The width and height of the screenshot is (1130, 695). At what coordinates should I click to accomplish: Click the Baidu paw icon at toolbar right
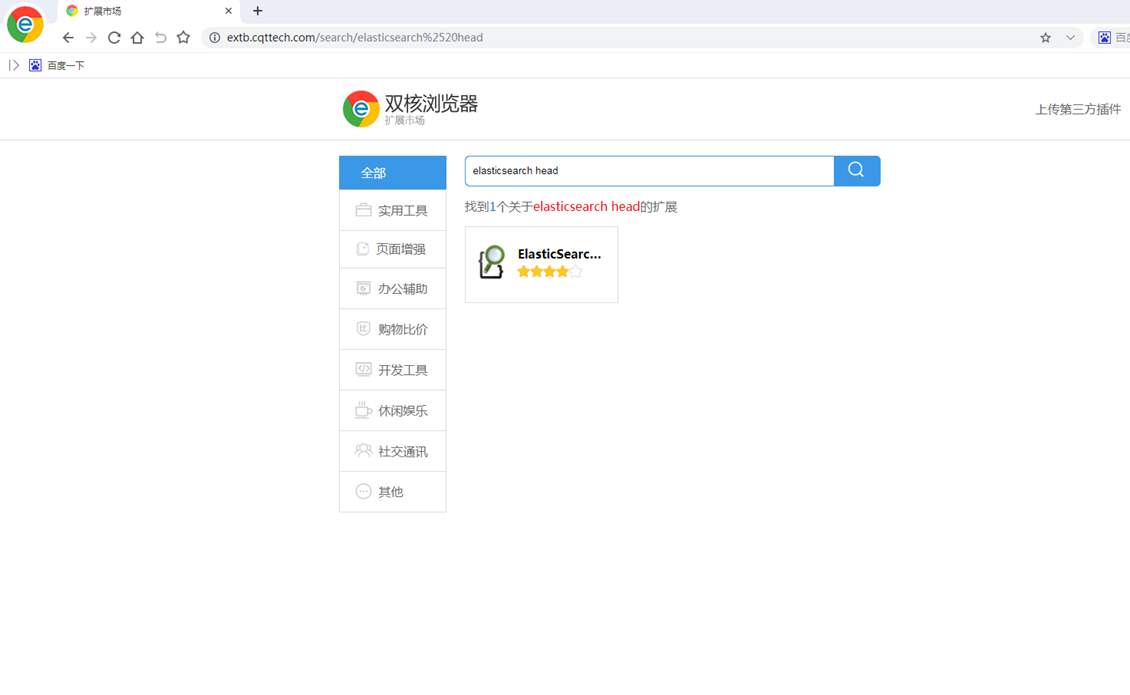1104,37
